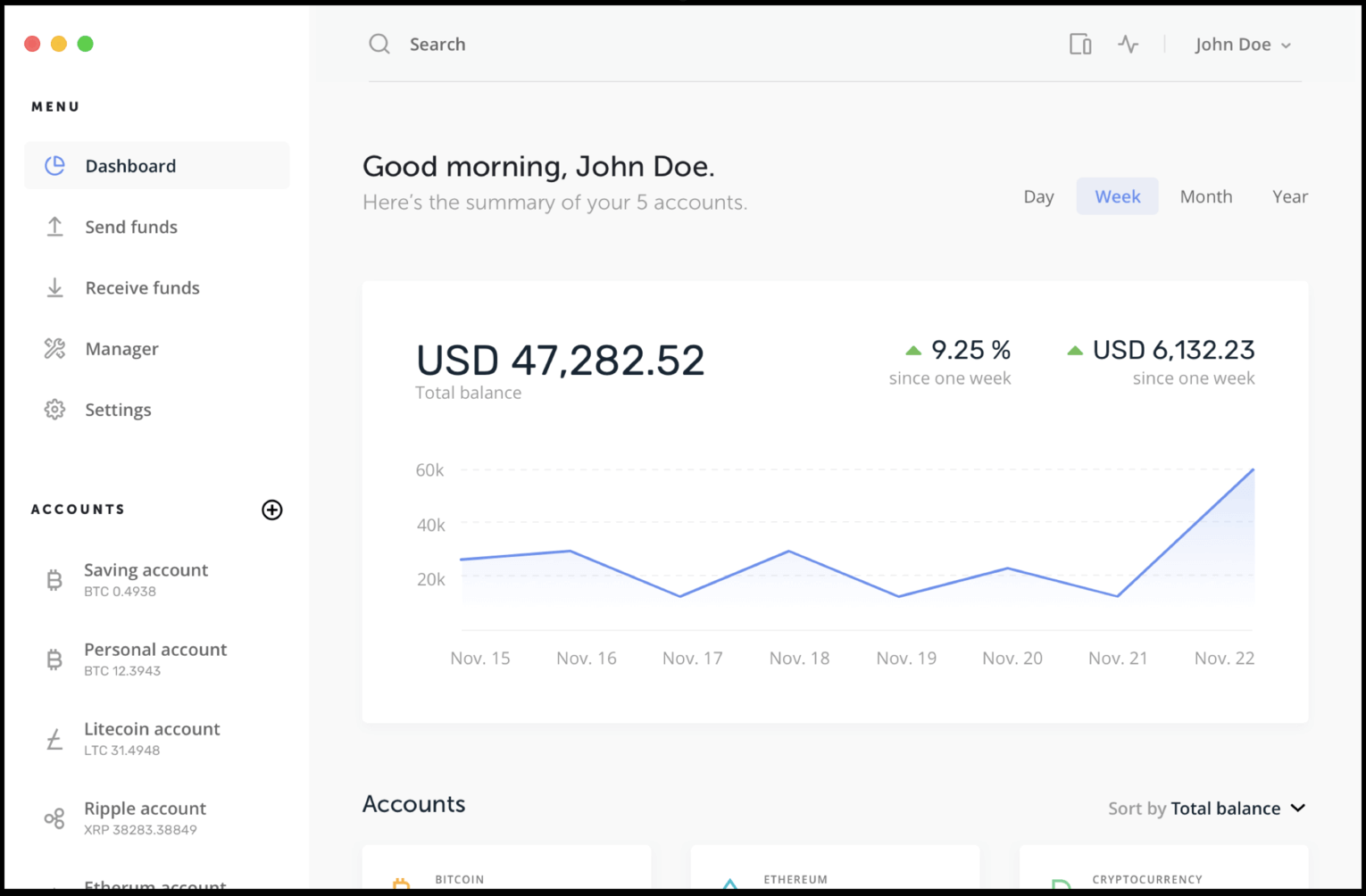The width and height of the screenshot is (1366, 896).
Task: Open Manager via the tools icon
Action: (x=55, y=348)
